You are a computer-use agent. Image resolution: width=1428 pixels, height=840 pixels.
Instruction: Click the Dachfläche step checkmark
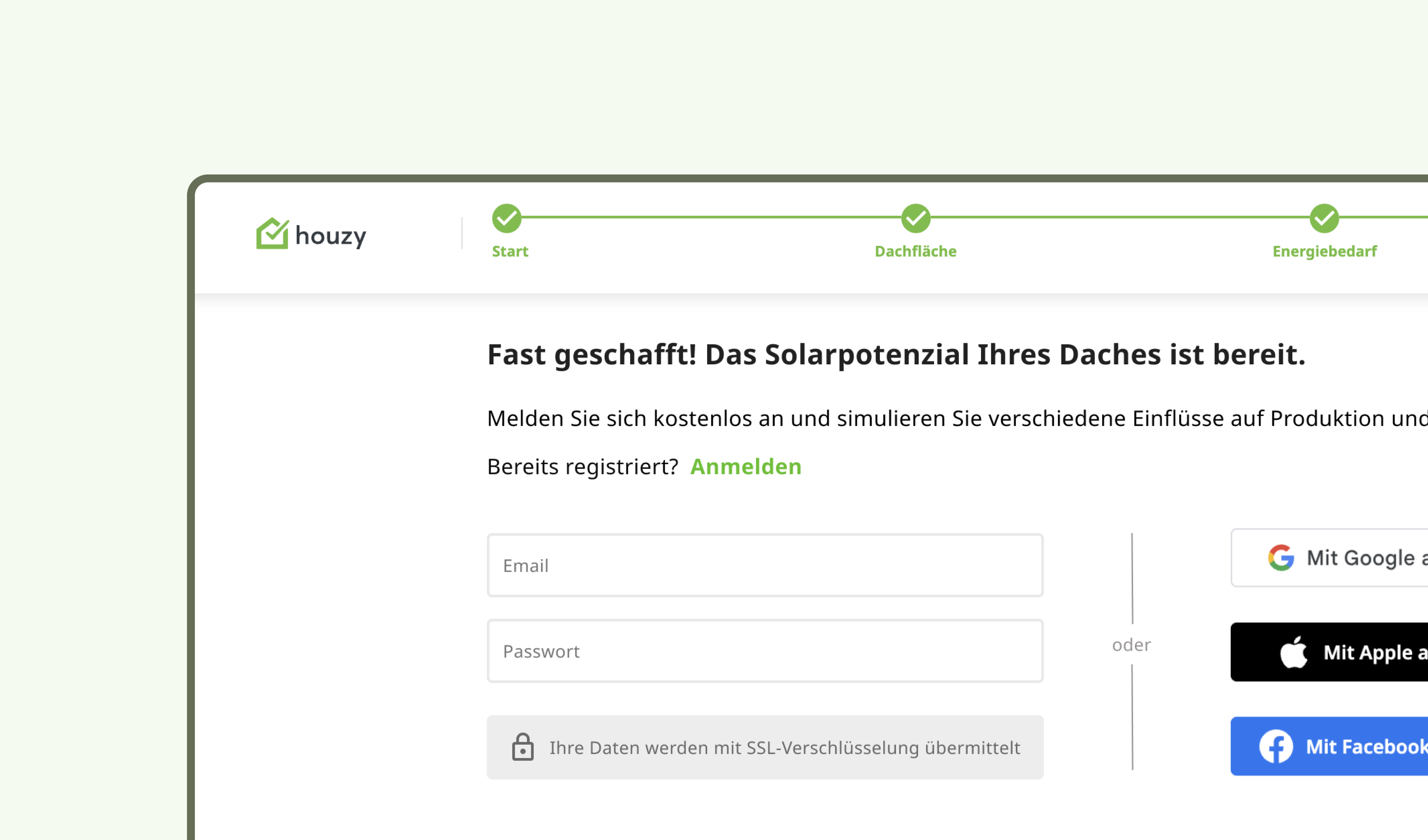pos(916,218)
